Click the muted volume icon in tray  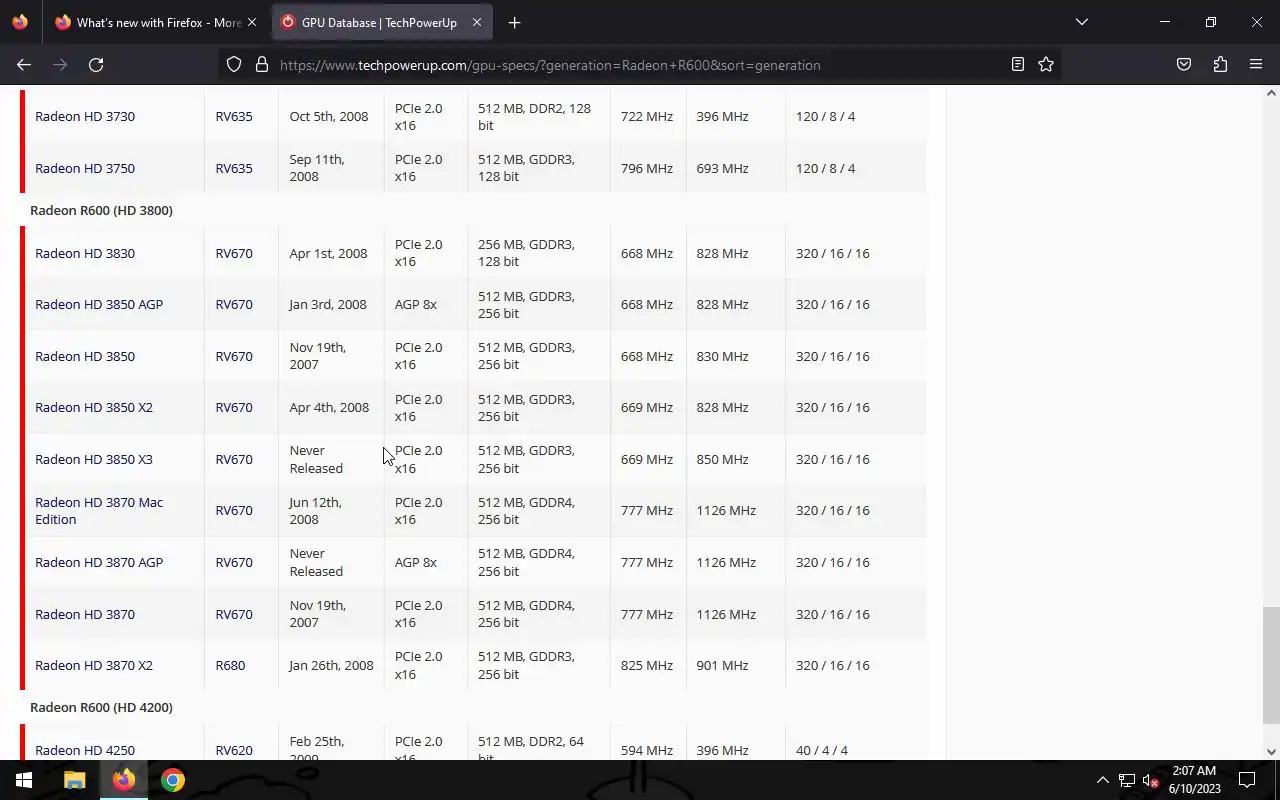[x=1150, y=780]
